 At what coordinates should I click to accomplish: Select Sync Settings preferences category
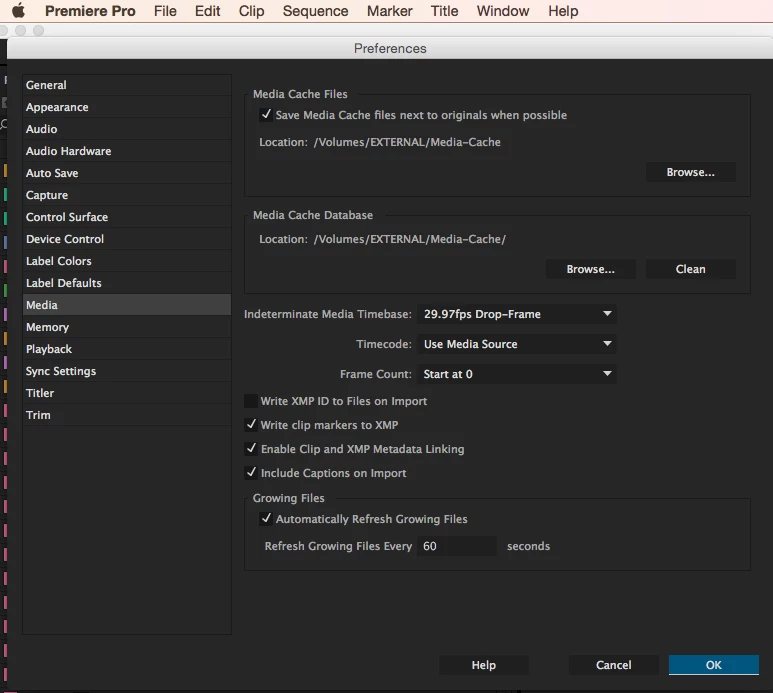[x=127, y=371]
